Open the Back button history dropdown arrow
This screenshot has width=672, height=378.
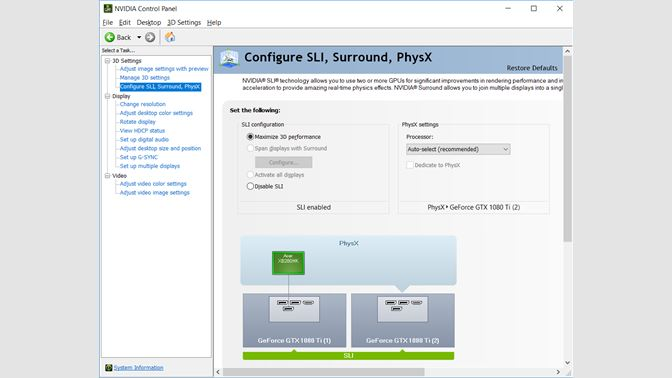pos(139,37)
